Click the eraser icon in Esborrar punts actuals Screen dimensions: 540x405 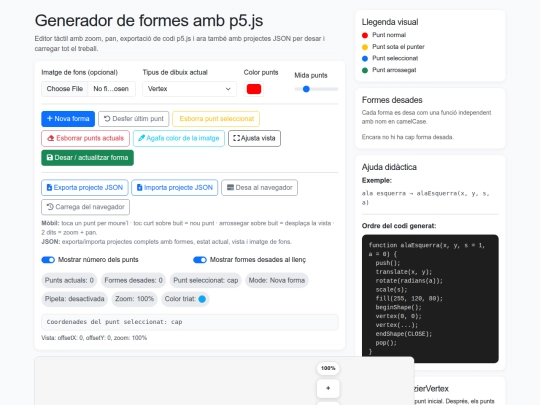click(x=51, y=138)
